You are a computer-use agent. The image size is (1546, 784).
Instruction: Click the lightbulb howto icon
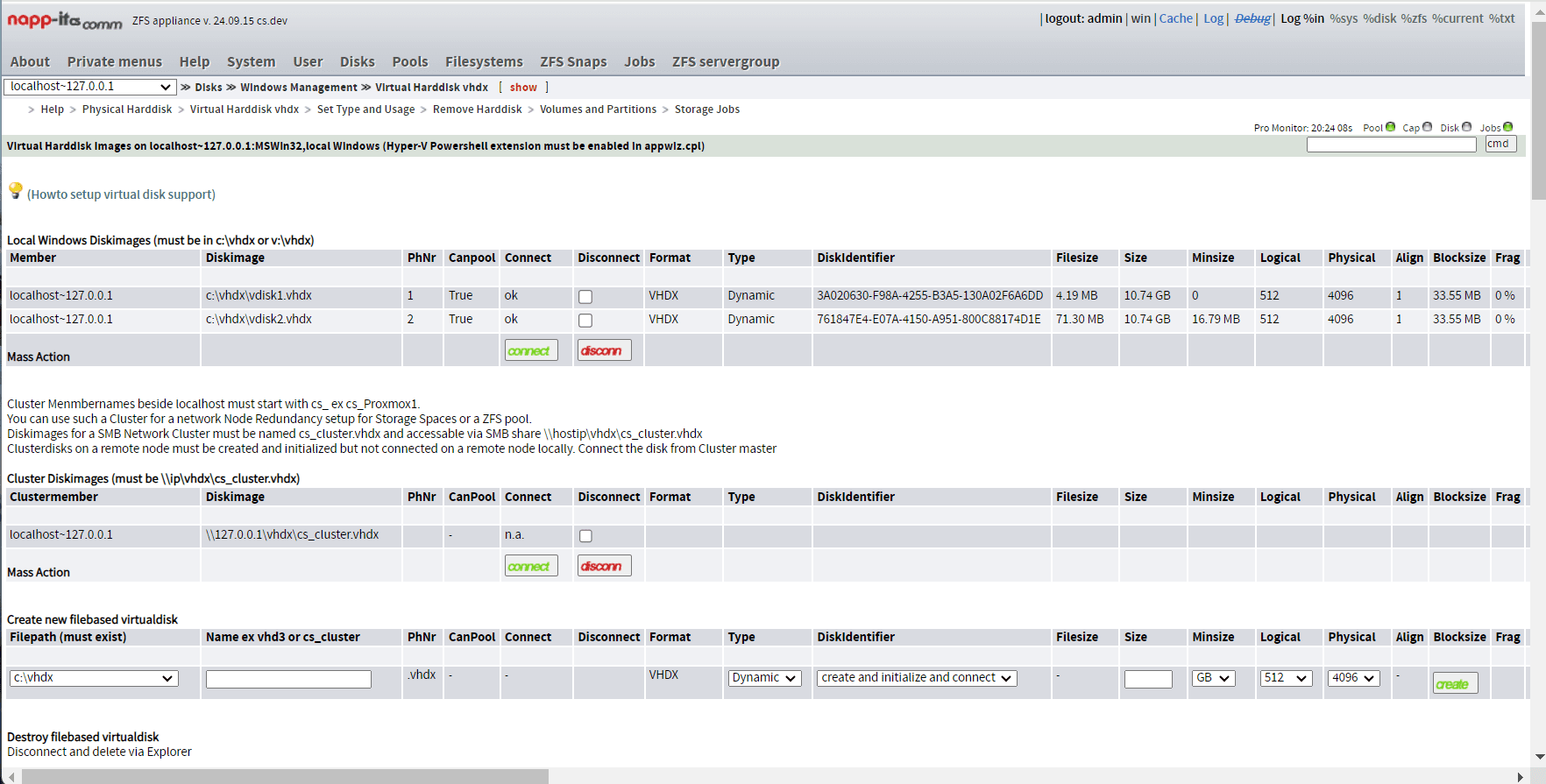point(16,191)
